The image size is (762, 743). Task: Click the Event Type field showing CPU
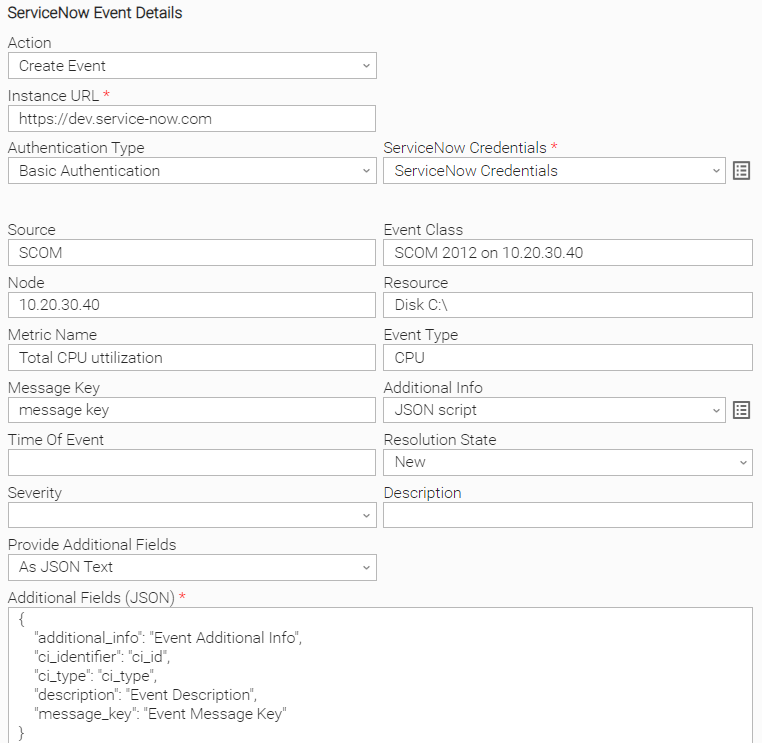coord(568,358)
